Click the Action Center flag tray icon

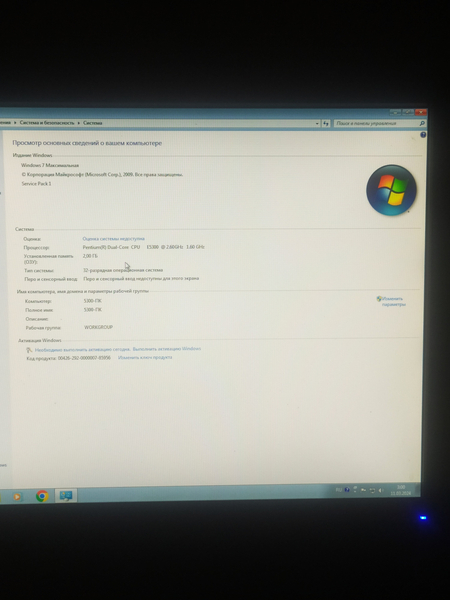[364, 490]
